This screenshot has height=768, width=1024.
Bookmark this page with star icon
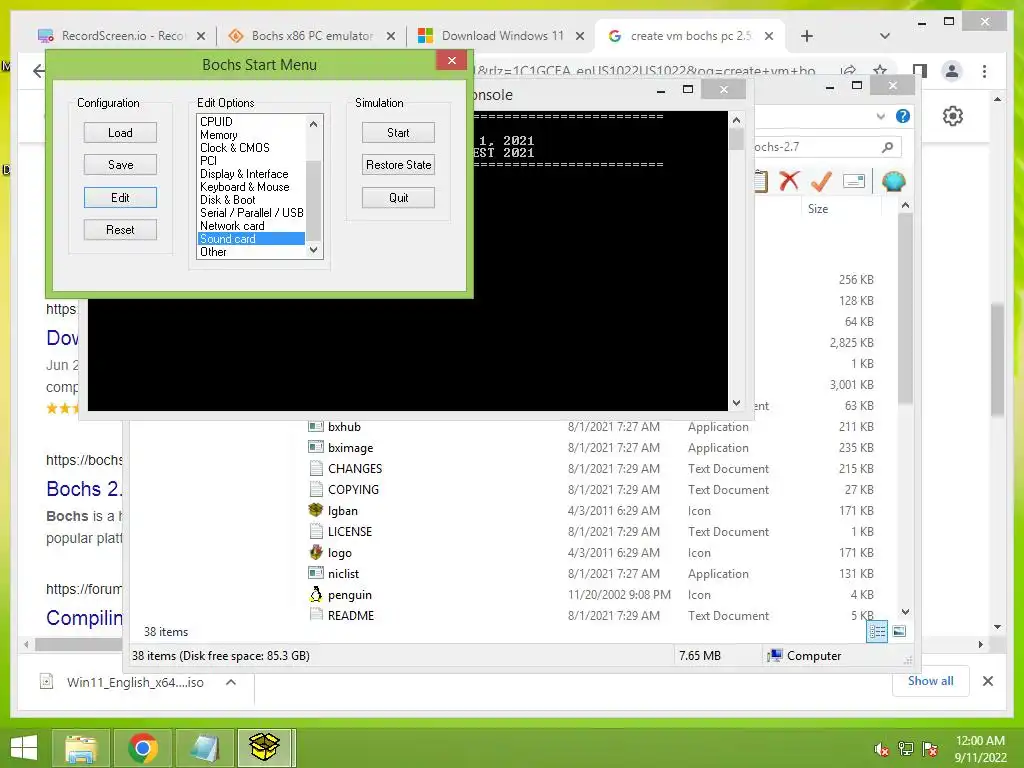point(880,71)
